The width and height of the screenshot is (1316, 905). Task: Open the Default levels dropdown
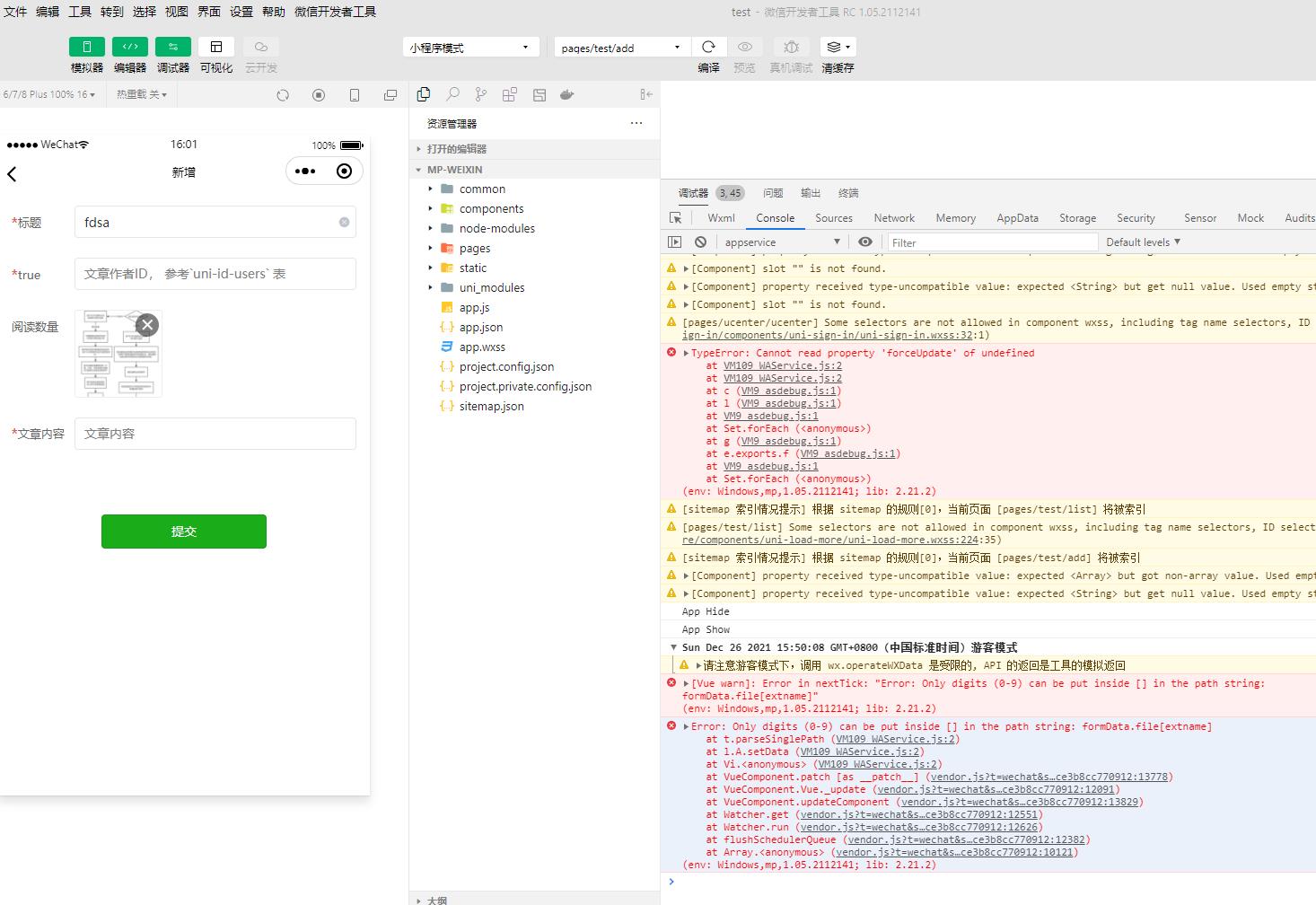click(1143, 242)
